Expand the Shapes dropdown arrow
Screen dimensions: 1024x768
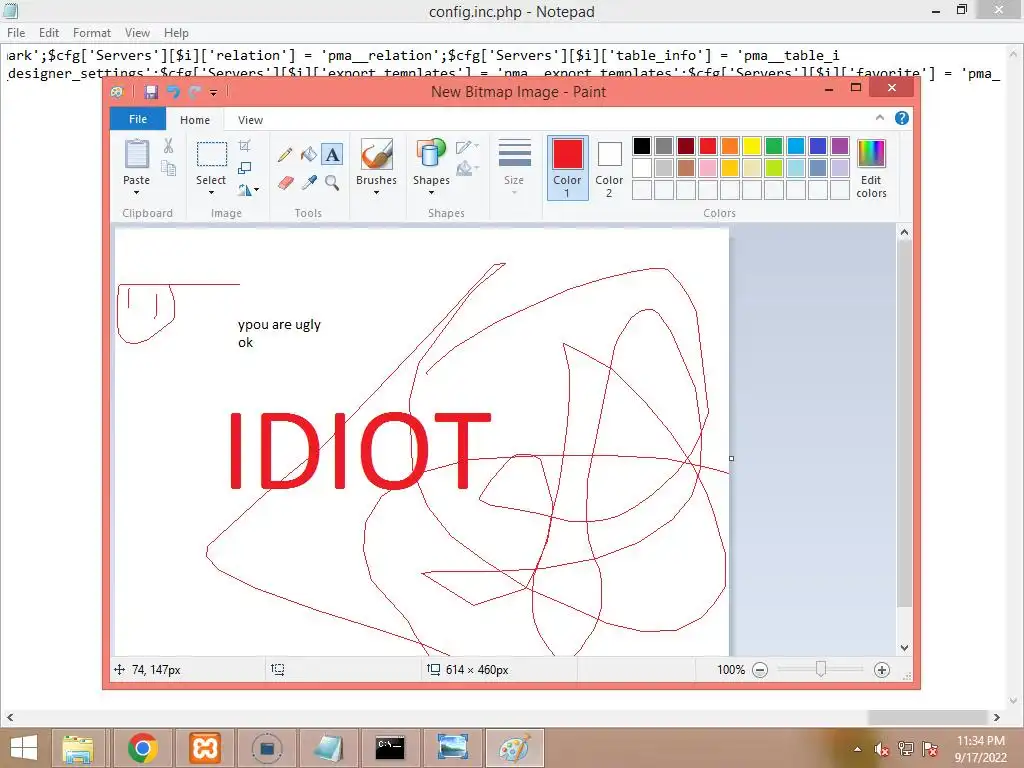click(x=431, y=193)
